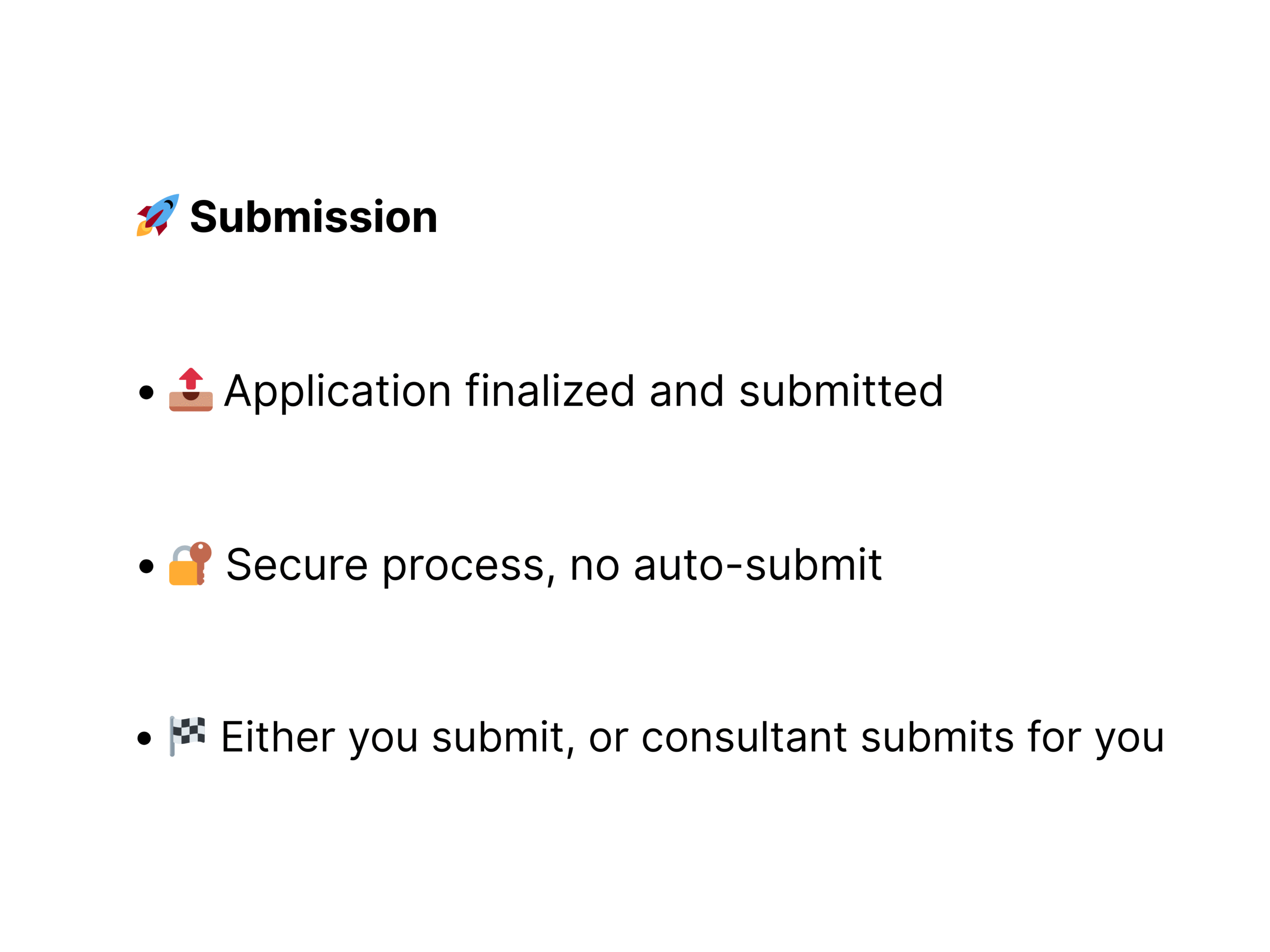Click the word "and" in first bullet
The width and height of the screenshot is (1270, 952).
tap(687, 391)
